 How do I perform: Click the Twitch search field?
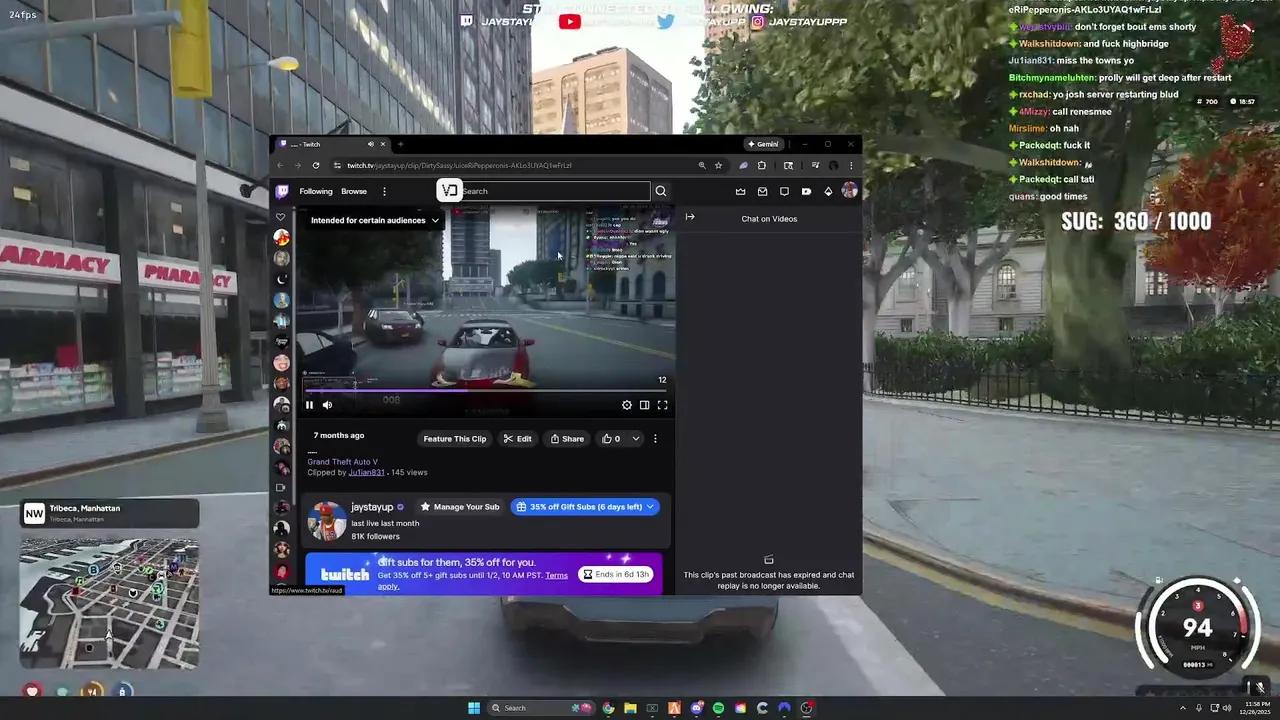click(550, 191)
